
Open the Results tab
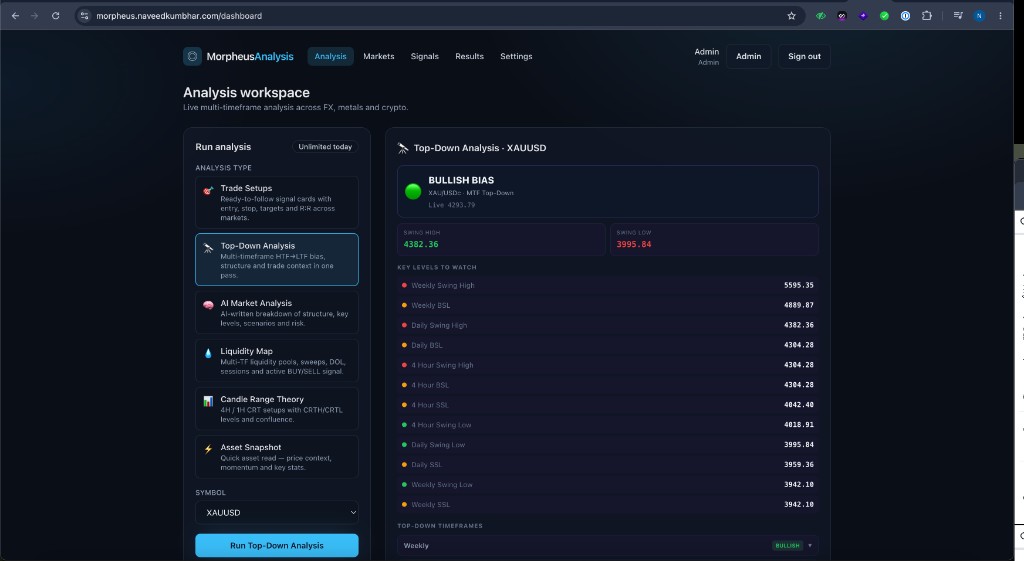click(x=470, y=56)
